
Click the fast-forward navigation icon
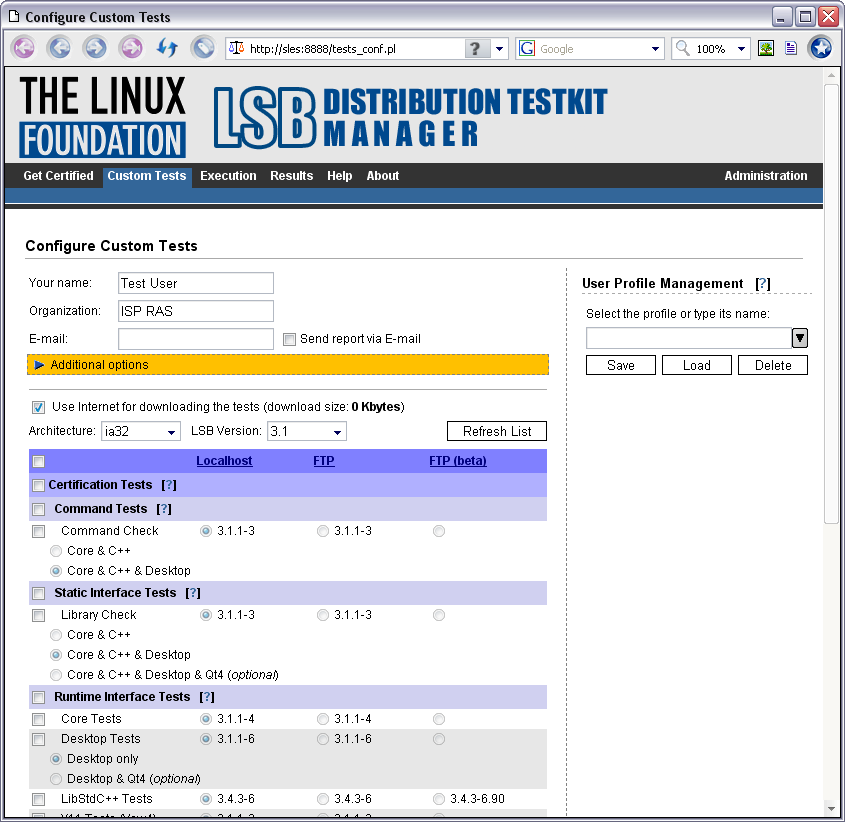tap(131, 49)
